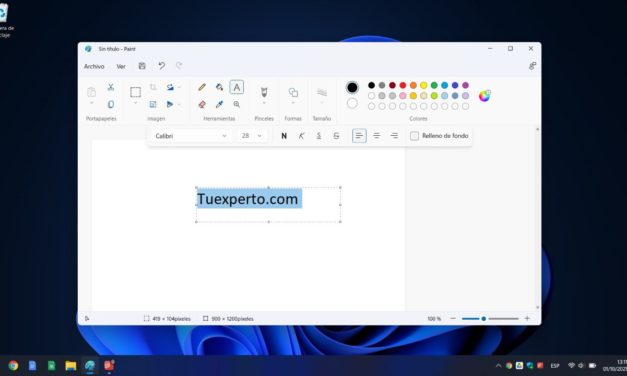Select the Color picker eyedropper tool
The width and height of the screenshot is (627, 376).
[x=219, y=104]
